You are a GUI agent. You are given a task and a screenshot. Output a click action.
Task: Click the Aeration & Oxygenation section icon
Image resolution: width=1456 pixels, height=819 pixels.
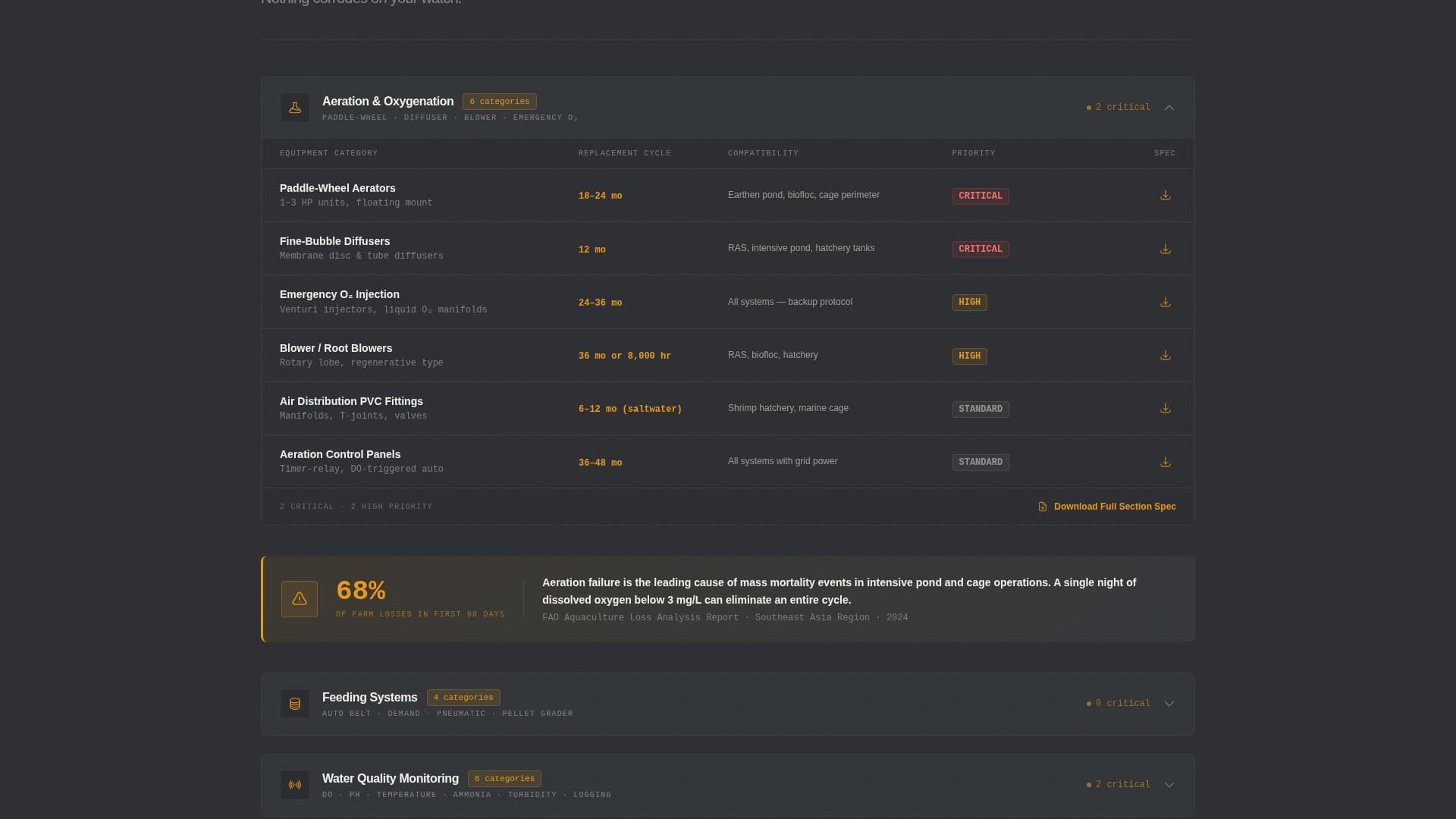pyautogui.click(x=295, y=107)
